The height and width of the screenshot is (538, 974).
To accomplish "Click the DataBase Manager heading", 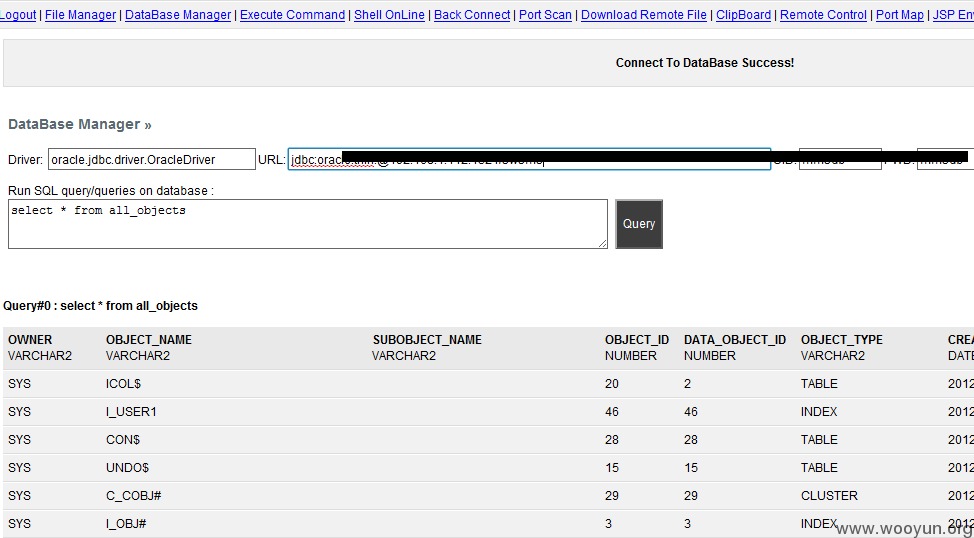I will coord(80,124).
